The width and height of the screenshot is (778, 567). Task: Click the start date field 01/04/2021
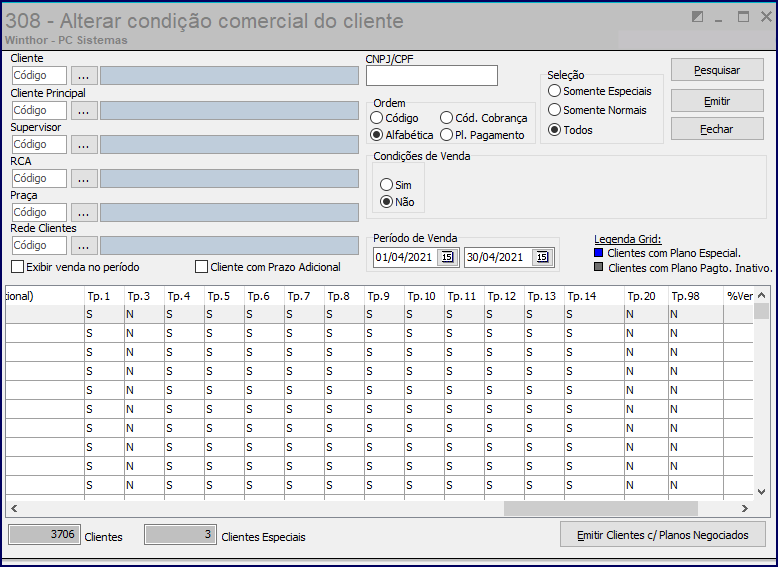click(405, 257)
